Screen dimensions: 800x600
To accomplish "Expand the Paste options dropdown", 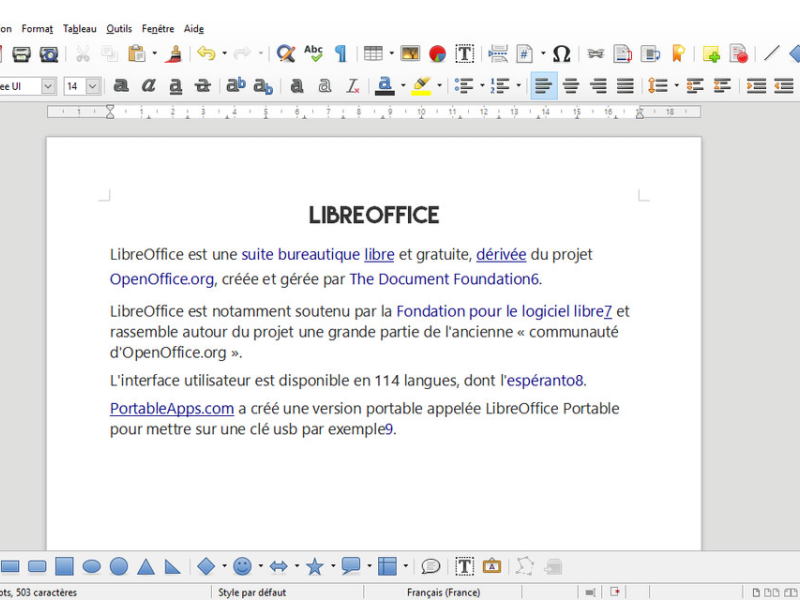I will point(155,53).
